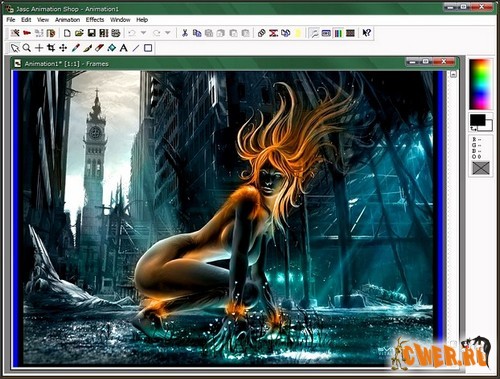The image size is (500, 379).
Task: Click the red X delete frames icon
Action: (274, 33)
